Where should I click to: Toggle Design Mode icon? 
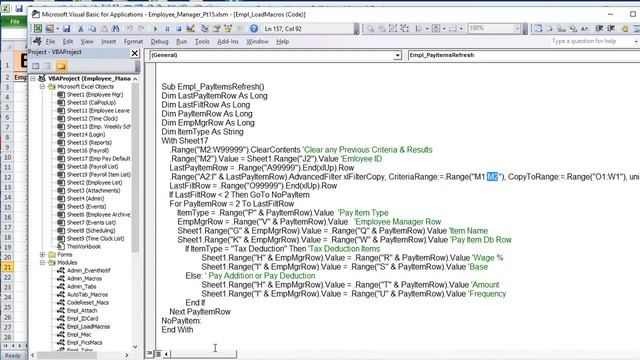190,28
